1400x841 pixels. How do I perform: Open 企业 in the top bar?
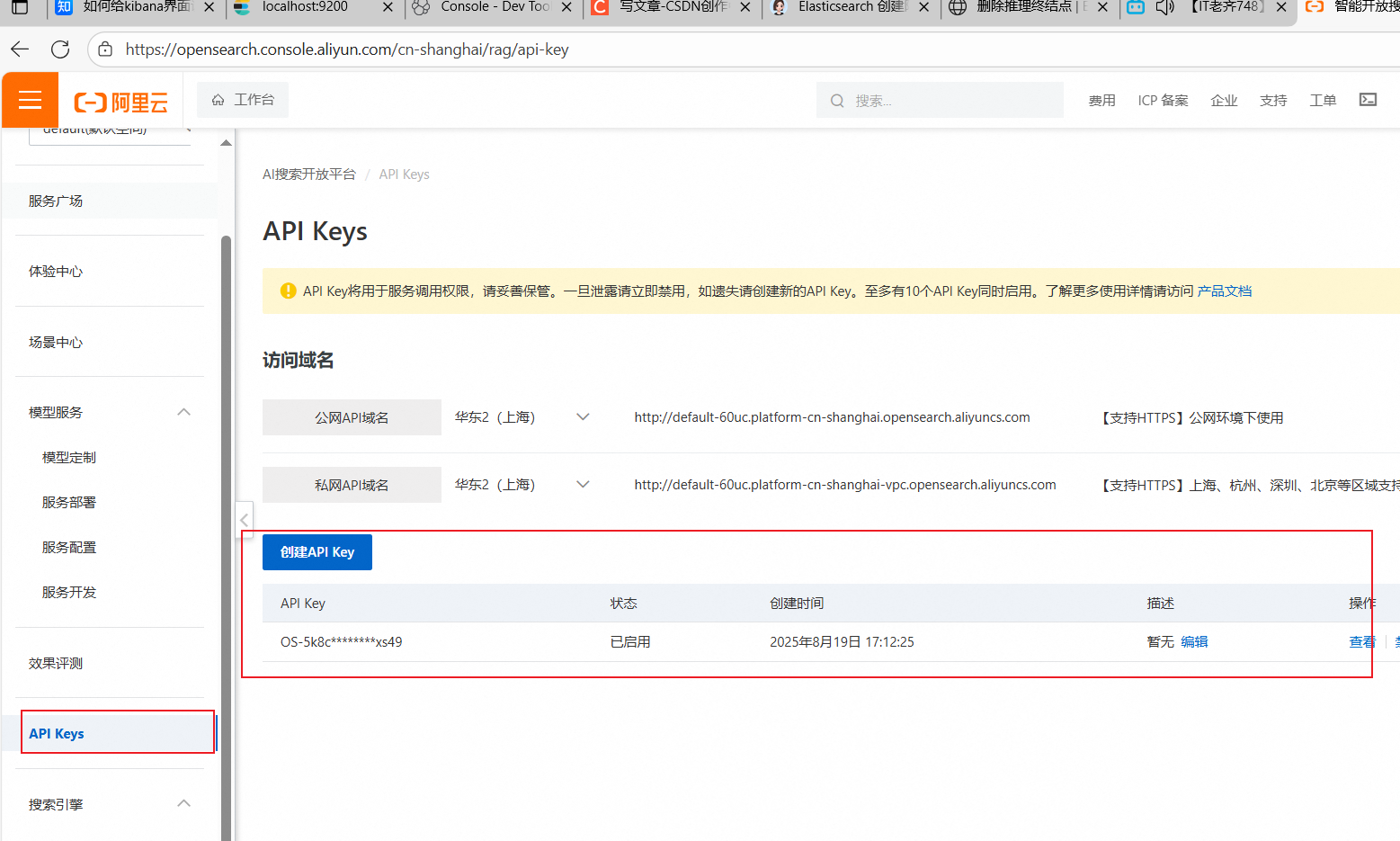1224,101
